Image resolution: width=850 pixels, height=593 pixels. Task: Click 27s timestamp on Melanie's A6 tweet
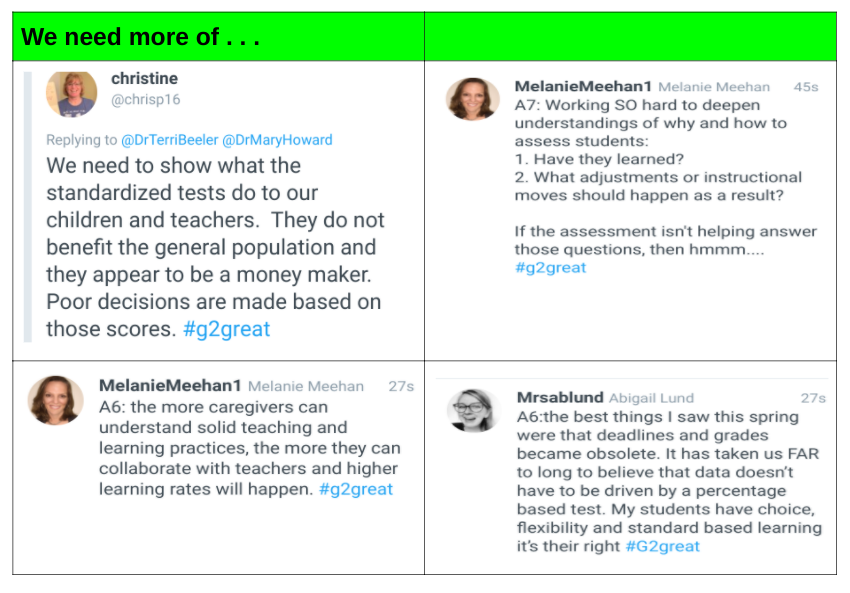(401, 386)
